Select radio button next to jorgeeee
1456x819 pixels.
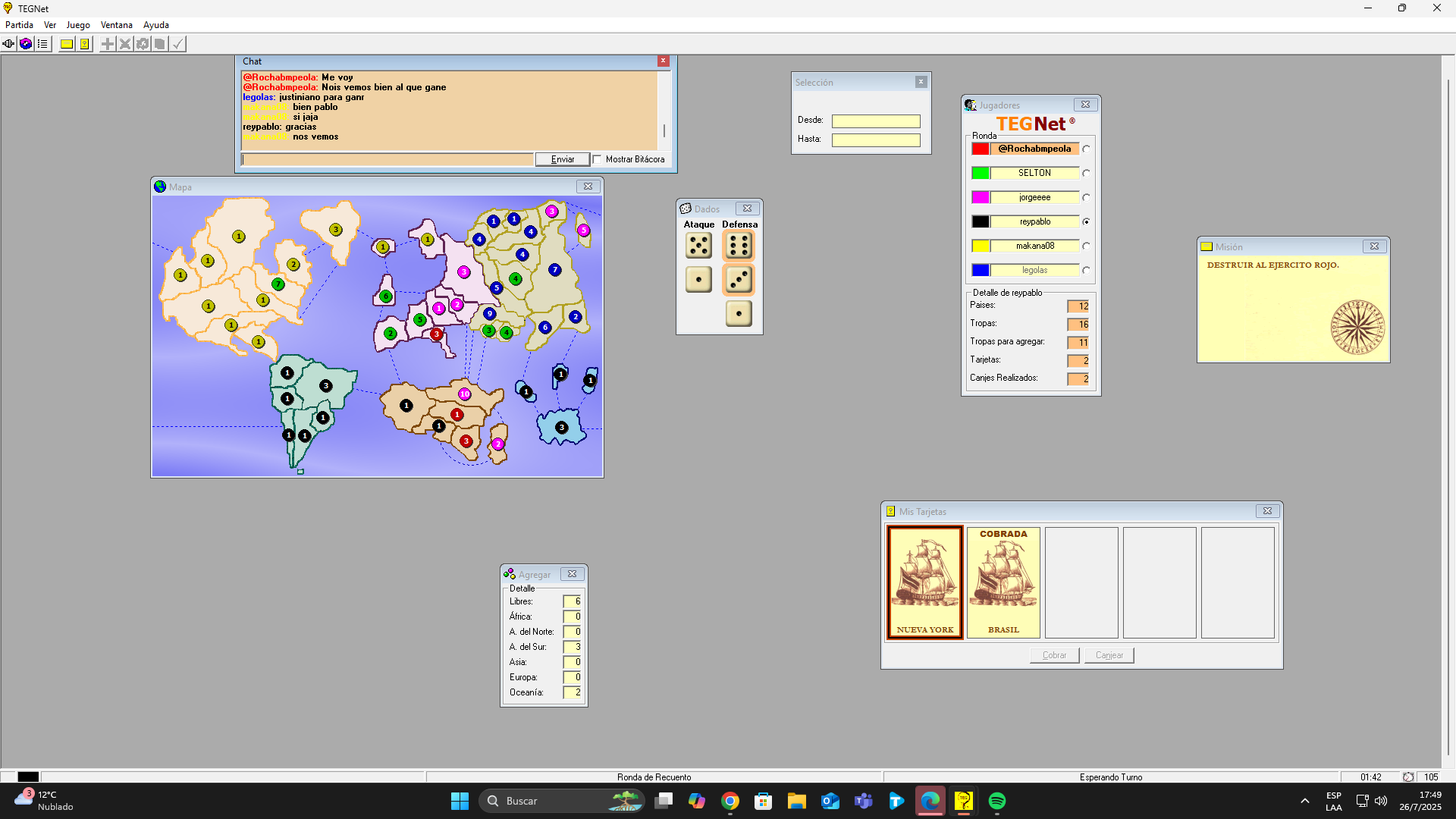pyautogui.click(x=1087, y=198)
